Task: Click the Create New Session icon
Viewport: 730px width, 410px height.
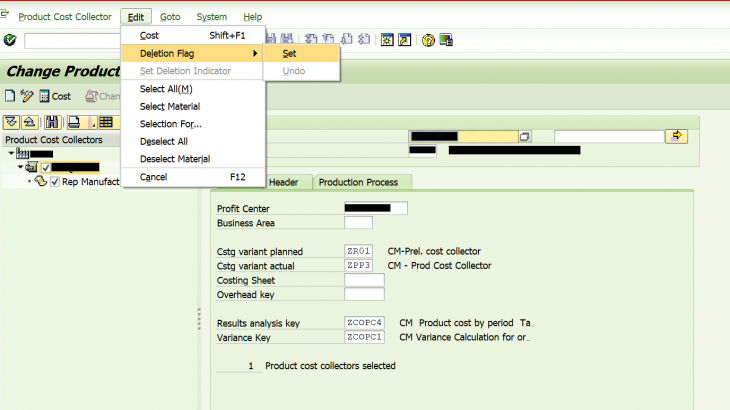Action: coord(387,40)
